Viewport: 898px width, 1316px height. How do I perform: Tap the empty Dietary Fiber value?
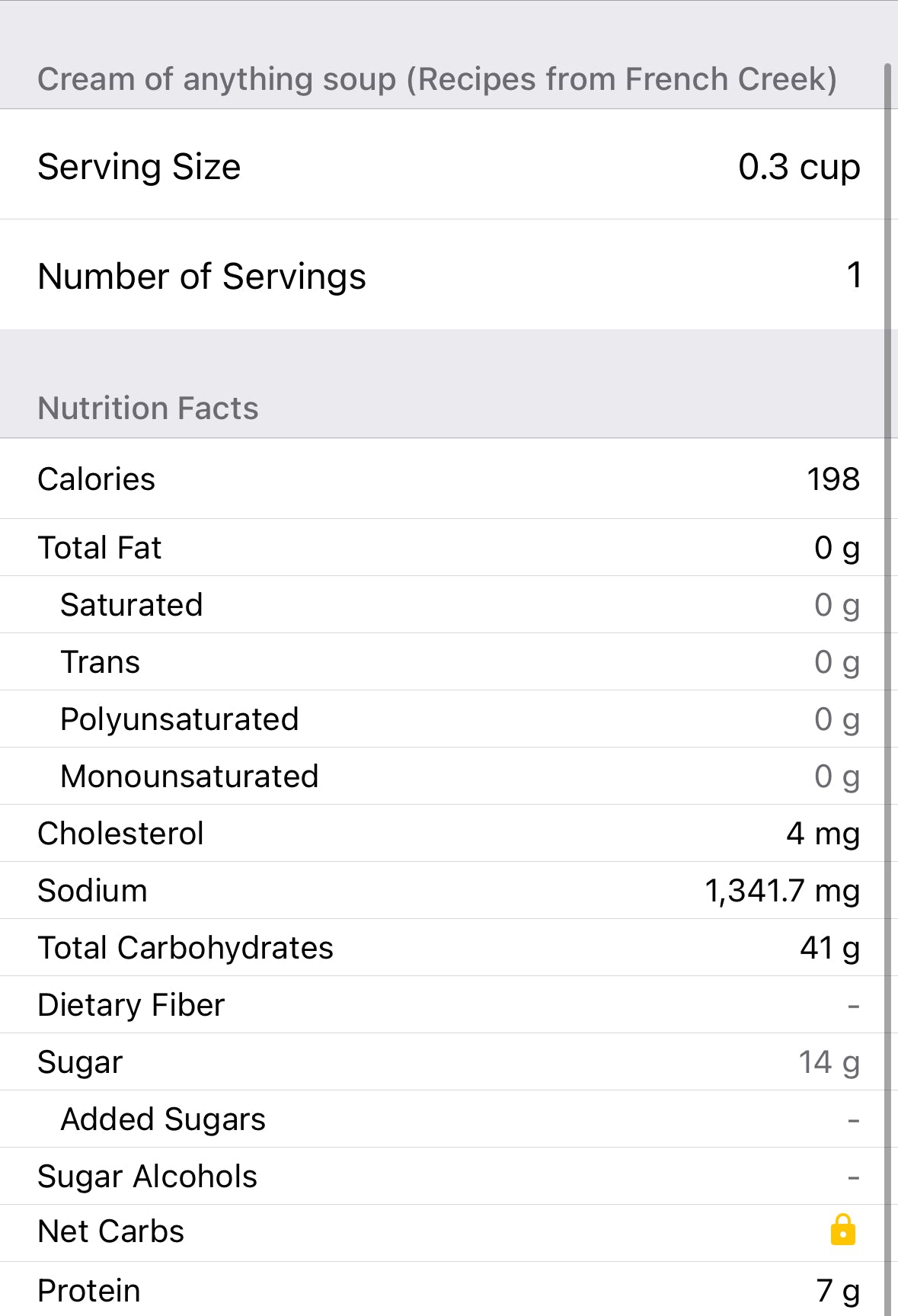tap(853, 1006)
